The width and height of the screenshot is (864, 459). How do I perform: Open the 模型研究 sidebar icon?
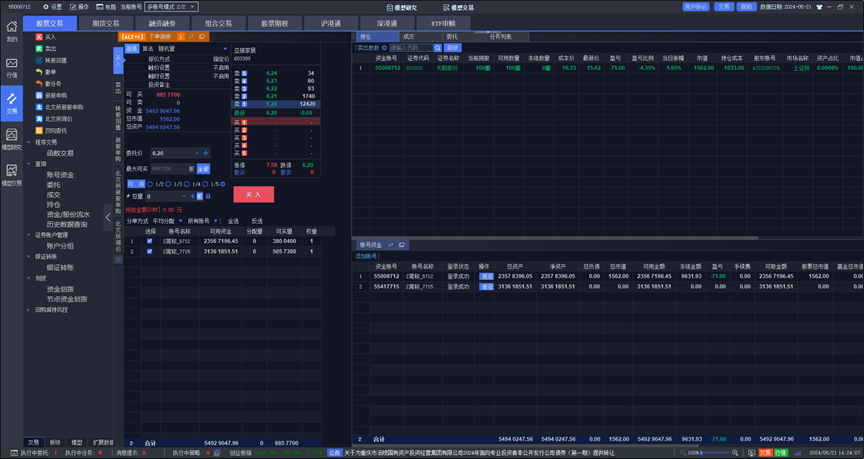(x=12, y=134)
